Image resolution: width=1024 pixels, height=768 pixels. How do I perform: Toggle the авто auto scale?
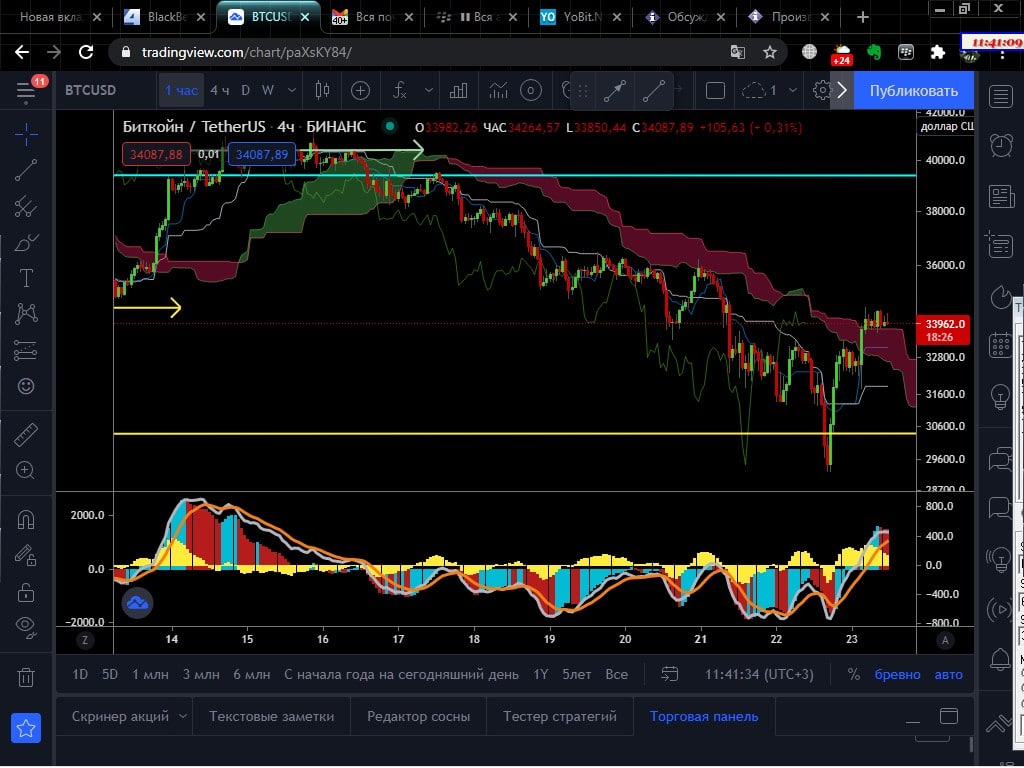point(948,675)
